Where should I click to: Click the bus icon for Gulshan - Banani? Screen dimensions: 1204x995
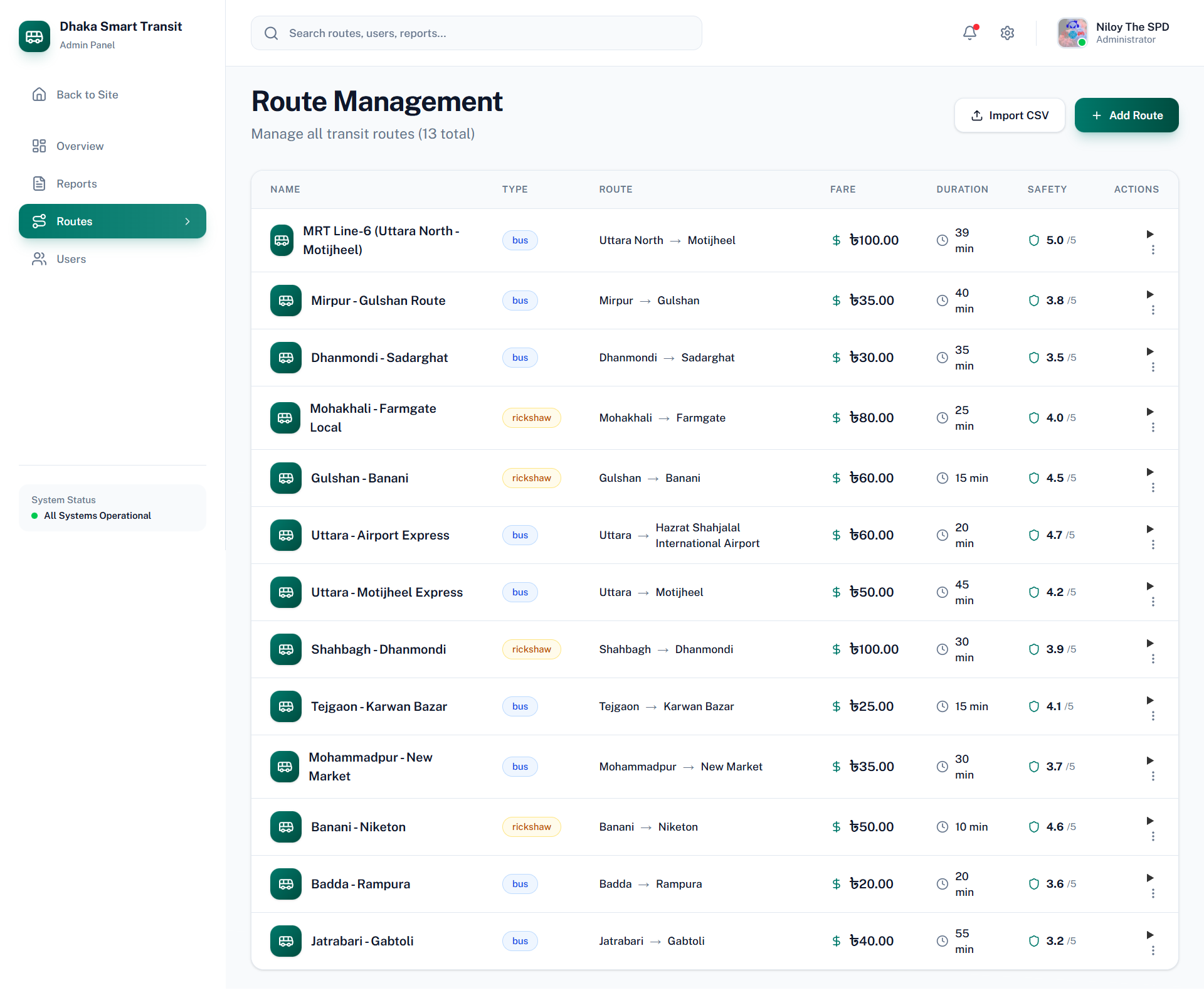click(x=286, y=478)
